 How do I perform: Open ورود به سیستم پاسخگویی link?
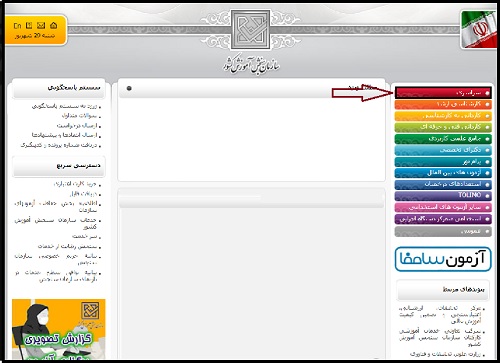[x=64, y=106]
